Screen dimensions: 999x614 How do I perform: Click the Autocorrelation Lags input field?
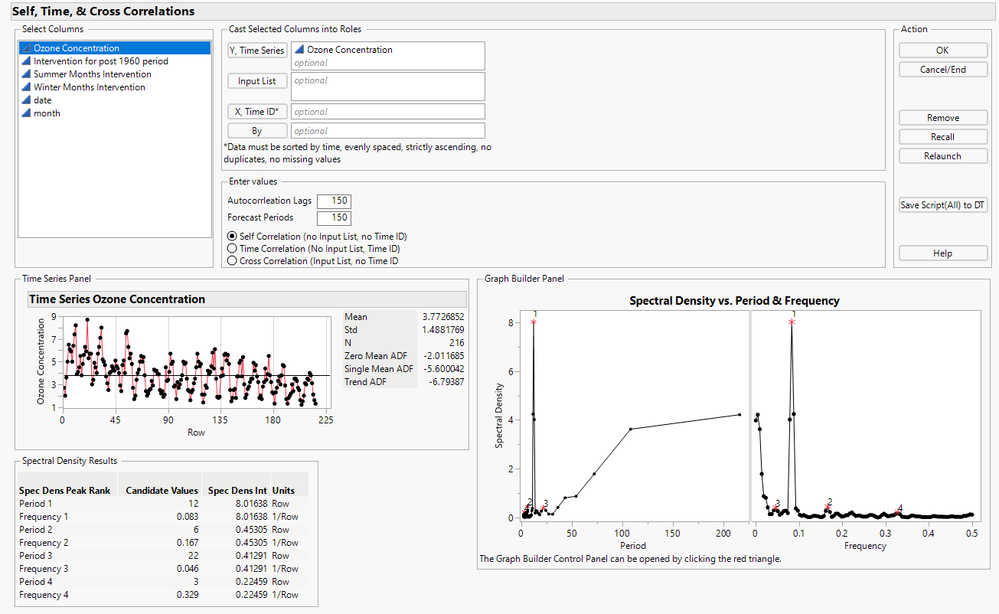[x=333, y=201]
